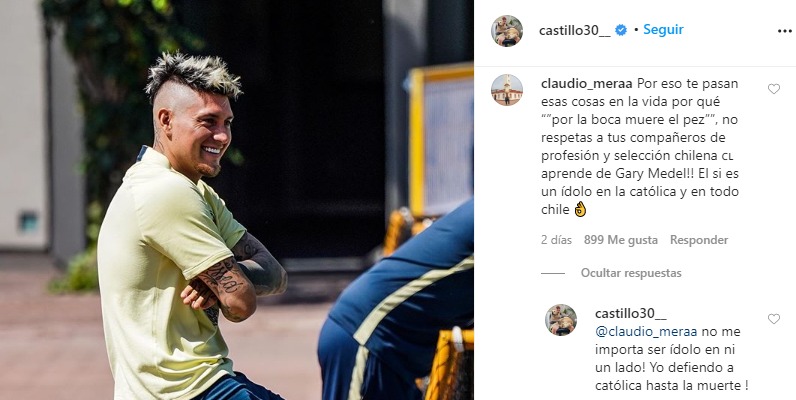Open castillo30__ username on the reply
Screen dimensions: 796x400
click(631, 314)
